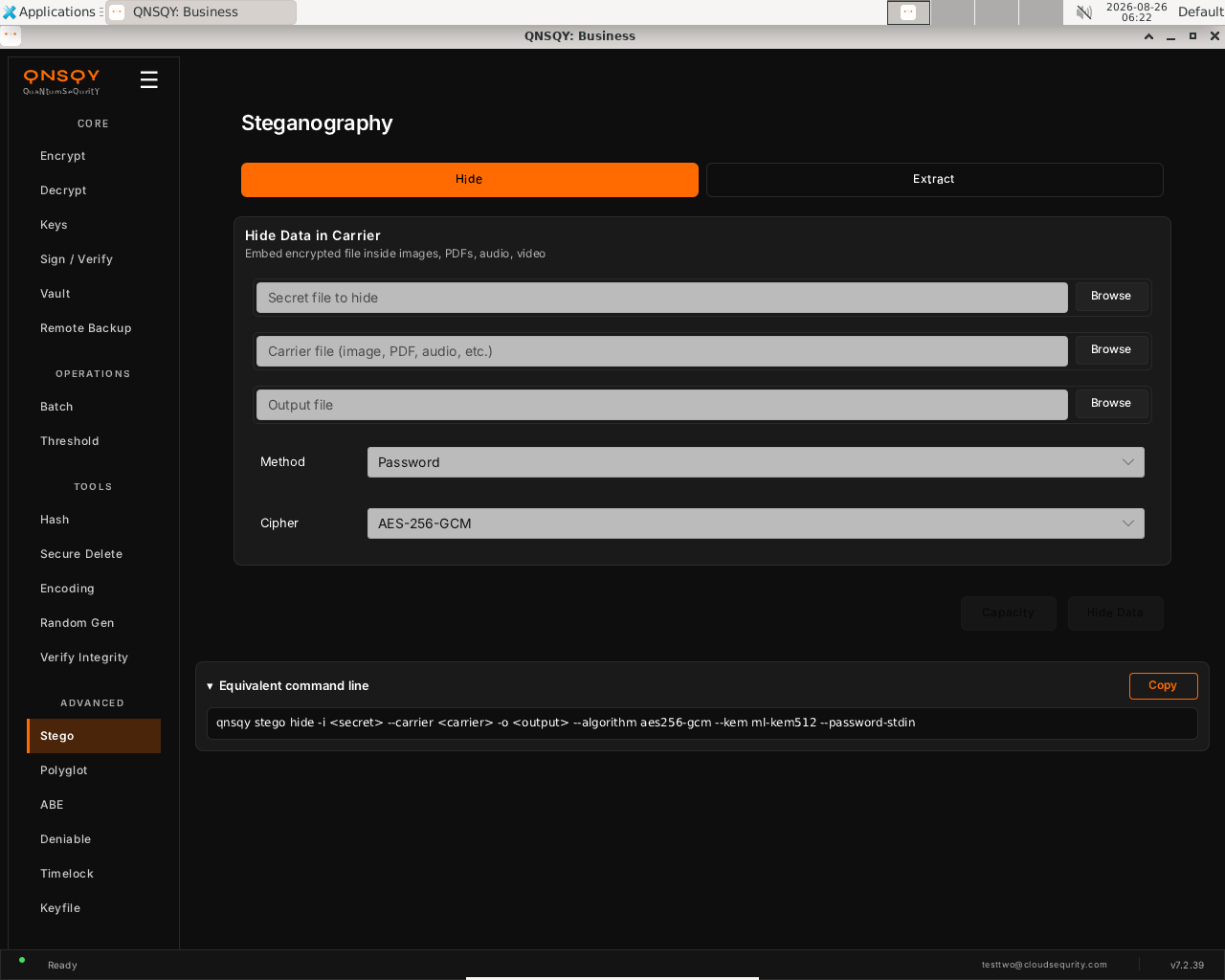Click the Capacity button
This screenshot has width=1225, height=980.
(x=1009, y=613)
